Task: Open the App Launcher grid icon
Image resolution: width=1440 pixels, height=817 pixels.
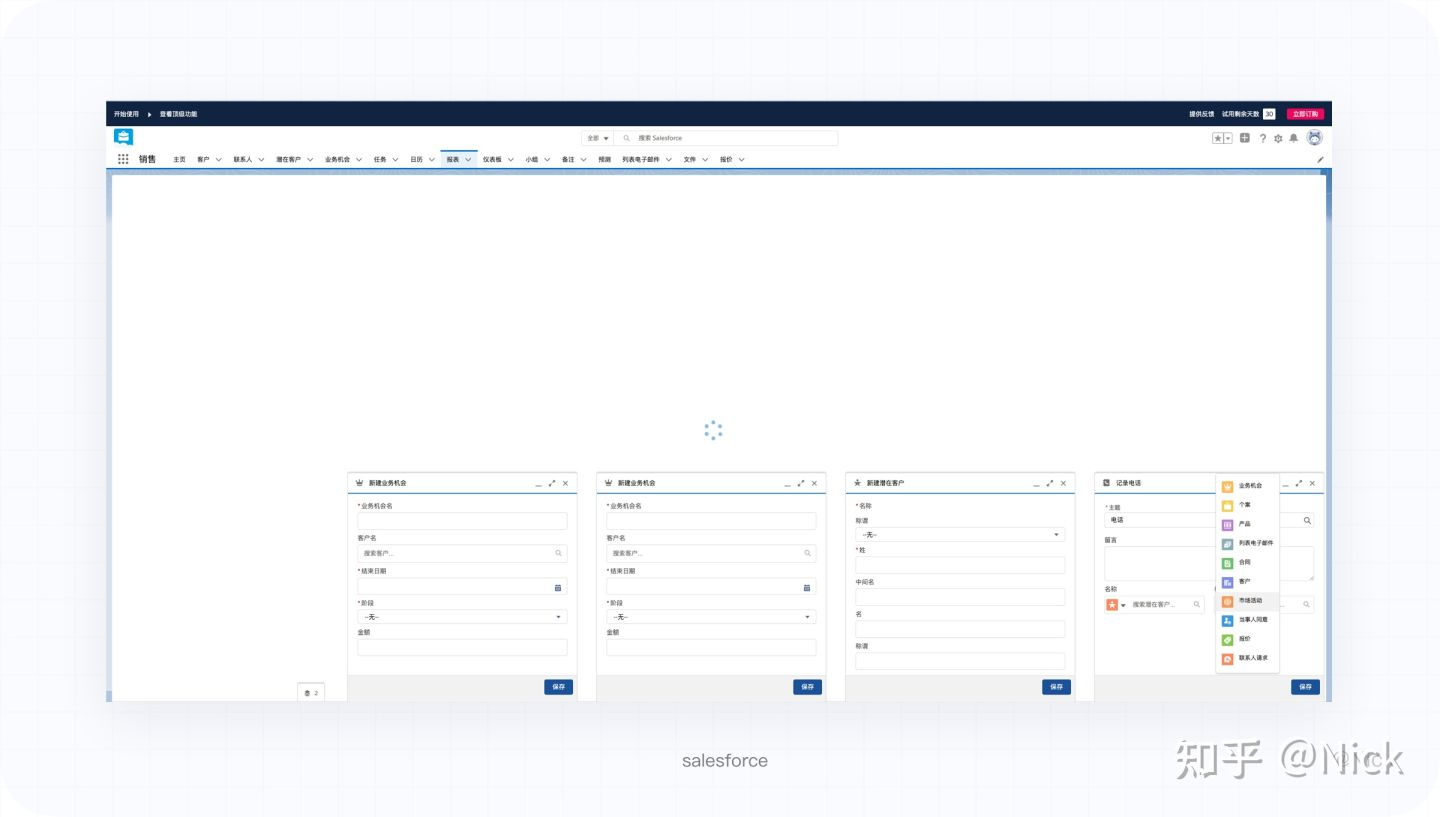Action: [x=123, y=159]
